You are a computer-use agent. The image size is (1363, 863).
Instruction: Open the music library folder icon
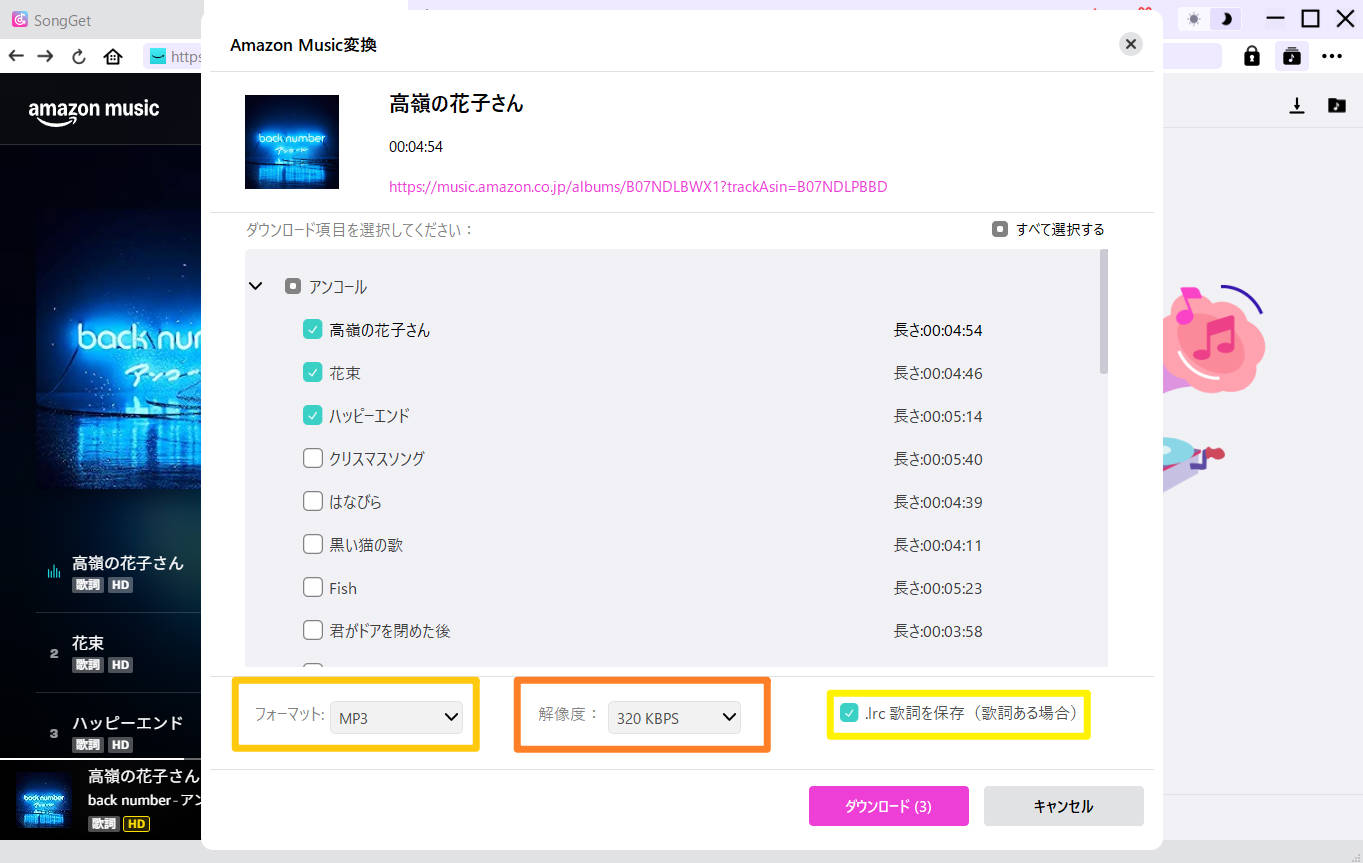1337,104
